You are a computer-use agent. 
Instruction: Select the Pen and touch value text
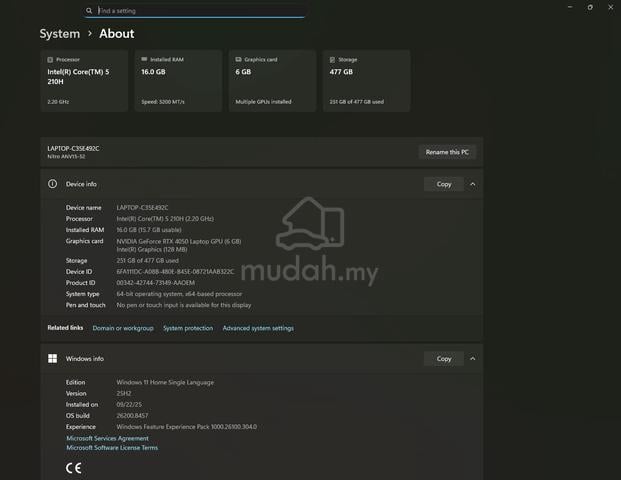(x=184, y=305)
